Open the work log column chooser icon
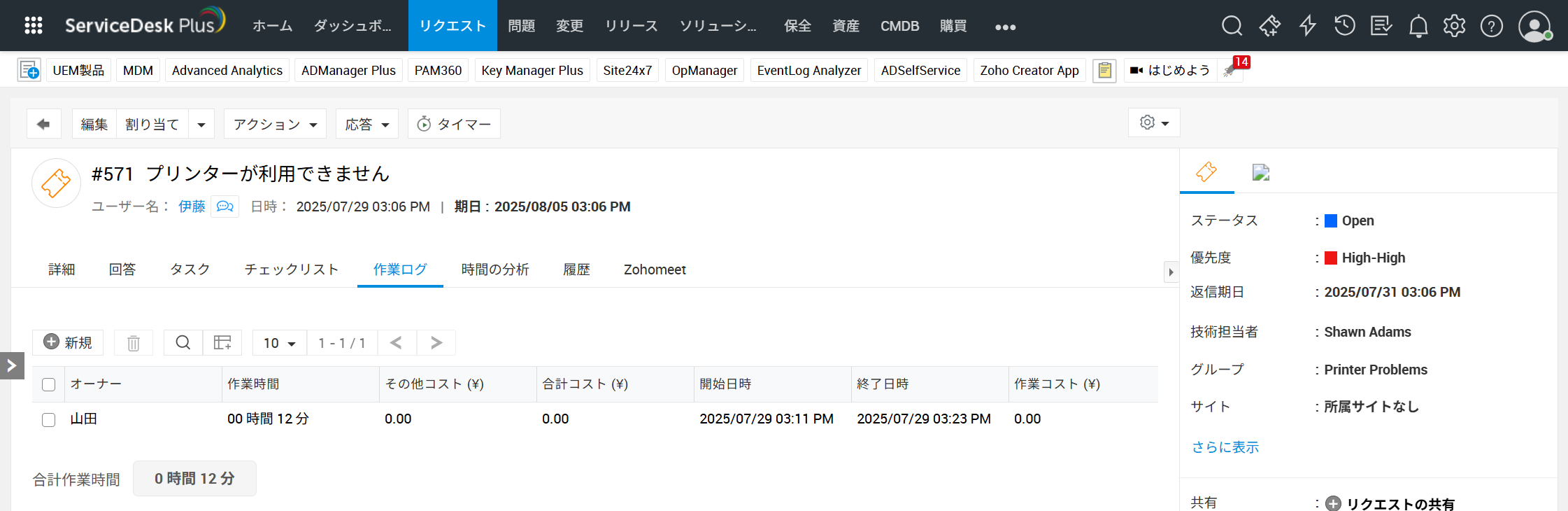The height and width of the screenshot is (511, 1568). coord(222,343)
